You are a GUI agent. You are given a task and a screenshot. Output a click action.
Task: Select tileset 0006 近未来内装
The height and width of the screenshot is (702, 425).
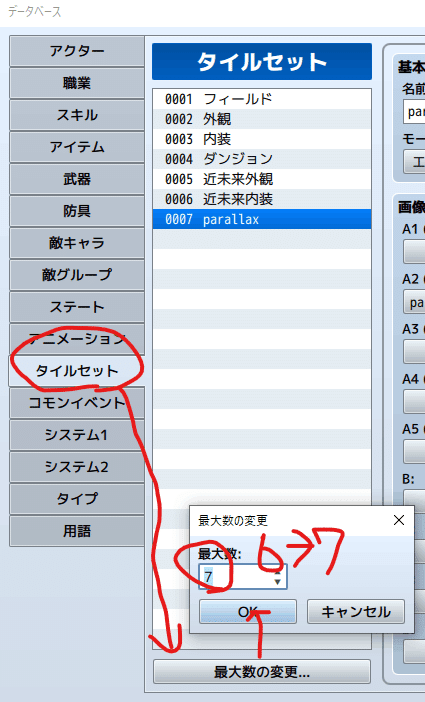[x=262, y=199]
